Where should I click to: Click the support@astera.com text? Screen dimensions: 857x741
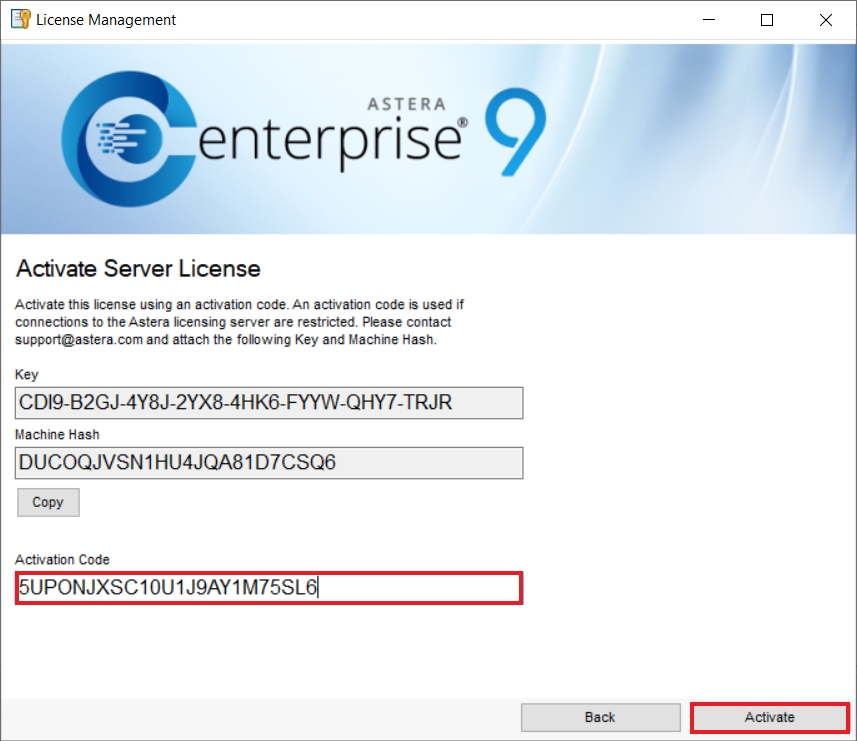tap(79, 339)
